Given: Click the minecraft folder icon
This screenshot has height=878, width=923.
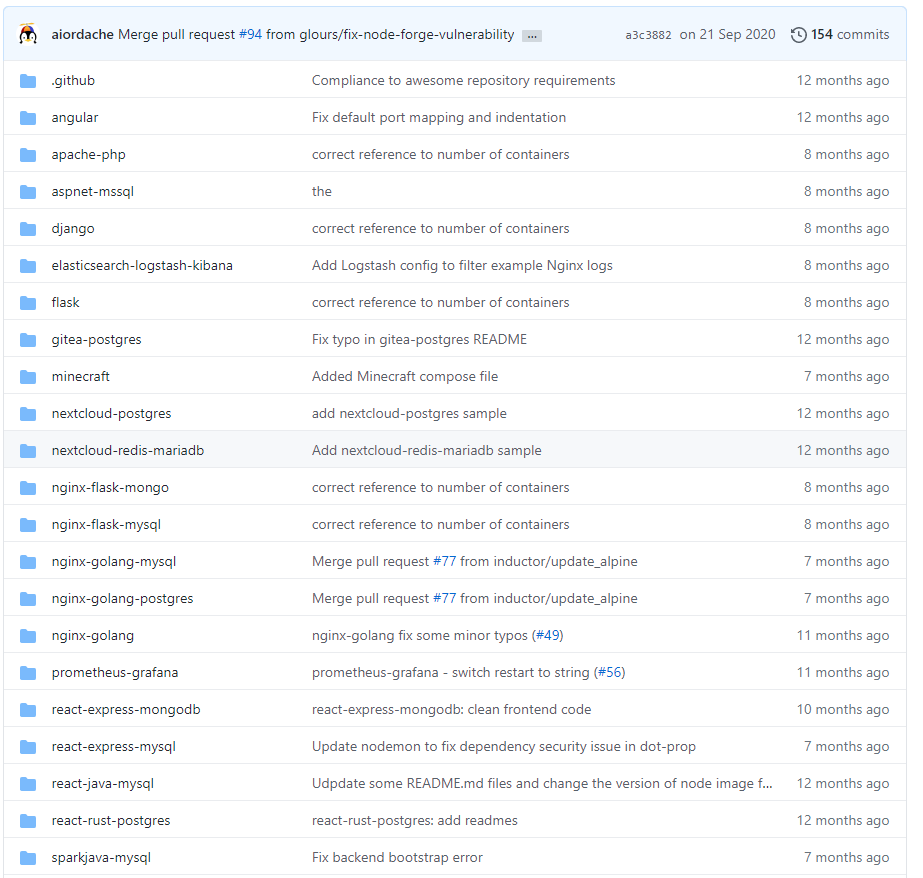Looking at the screenshot, I should point(28,377).
